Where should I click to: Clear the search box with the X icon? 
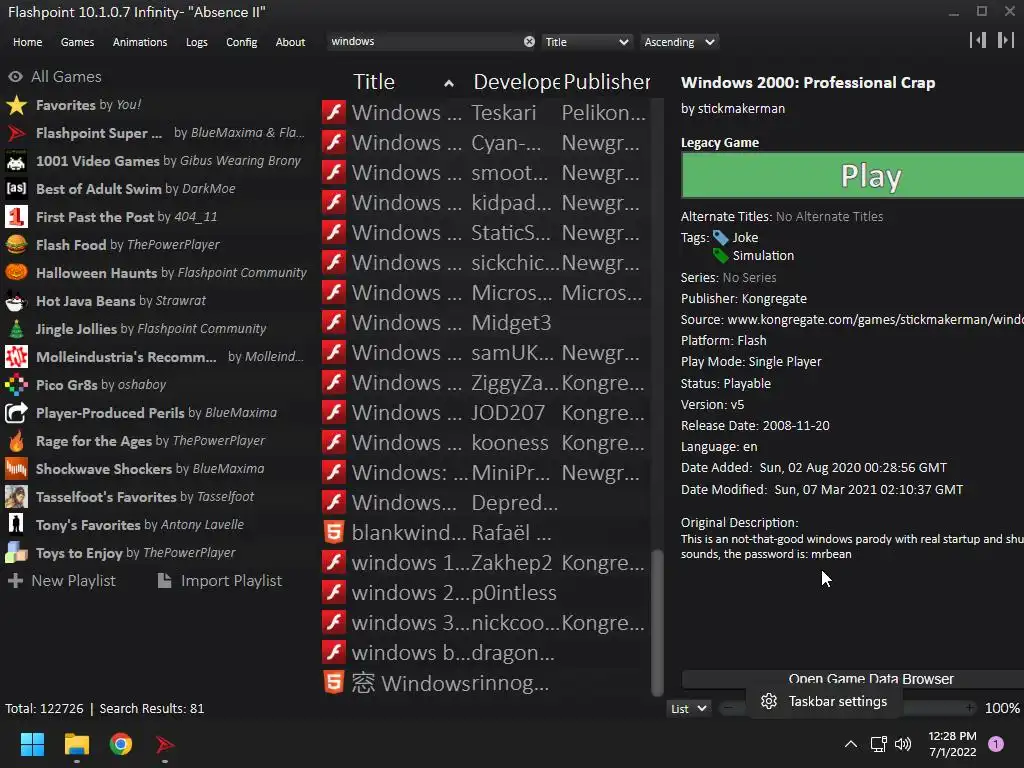[529, 42]
